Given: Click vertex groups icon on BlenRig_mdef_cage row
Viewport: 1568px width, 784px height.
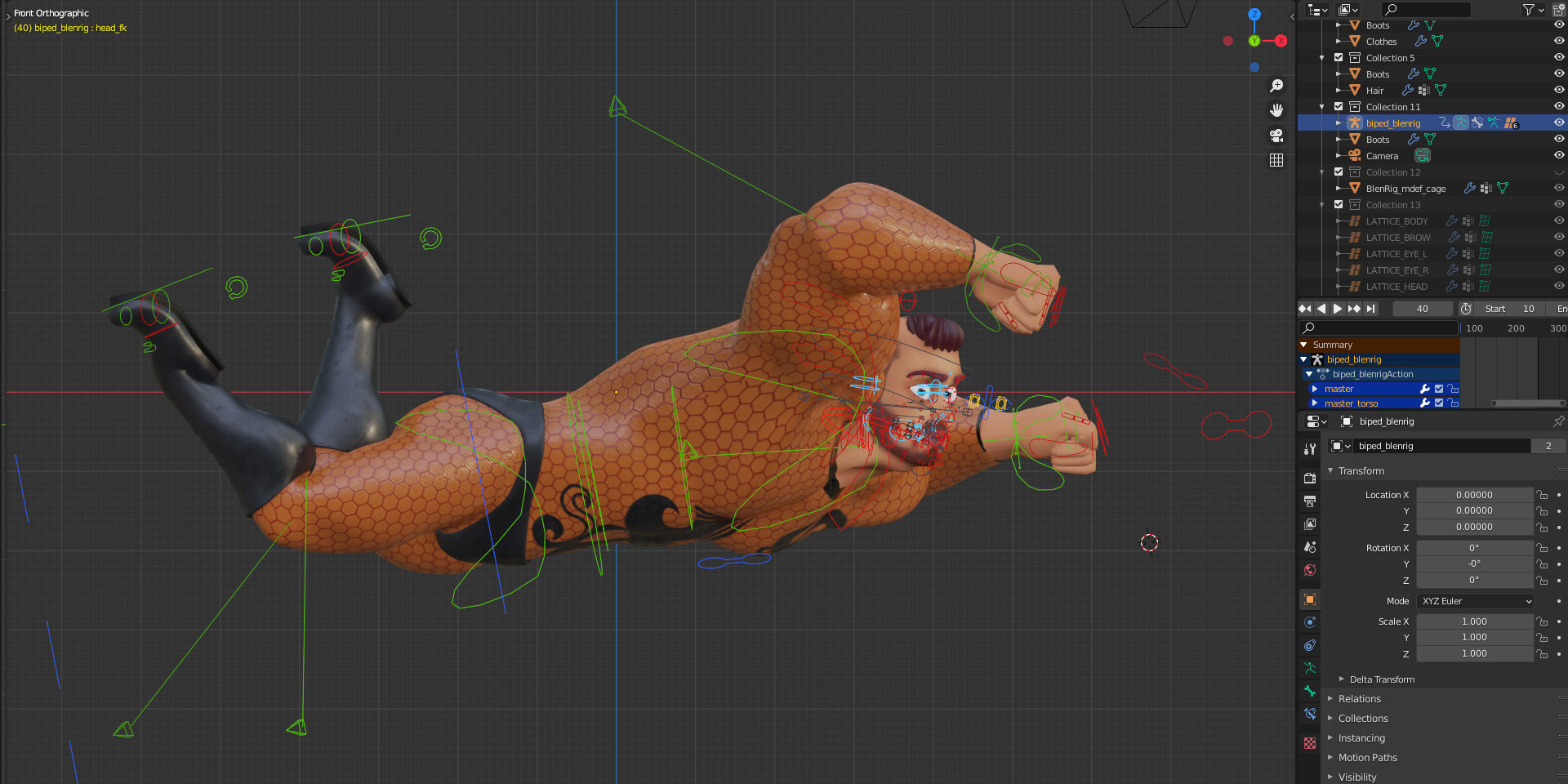Looking at the screenshot, I should 1486,188.
